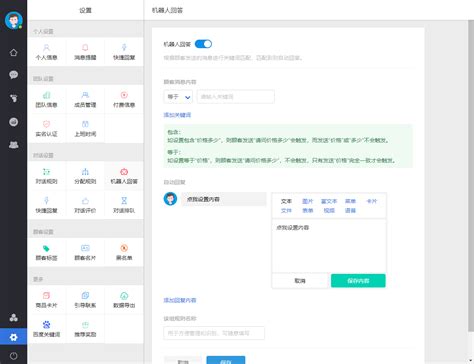Select the 菜单 menu reply type tab

[x=350, y=201]
